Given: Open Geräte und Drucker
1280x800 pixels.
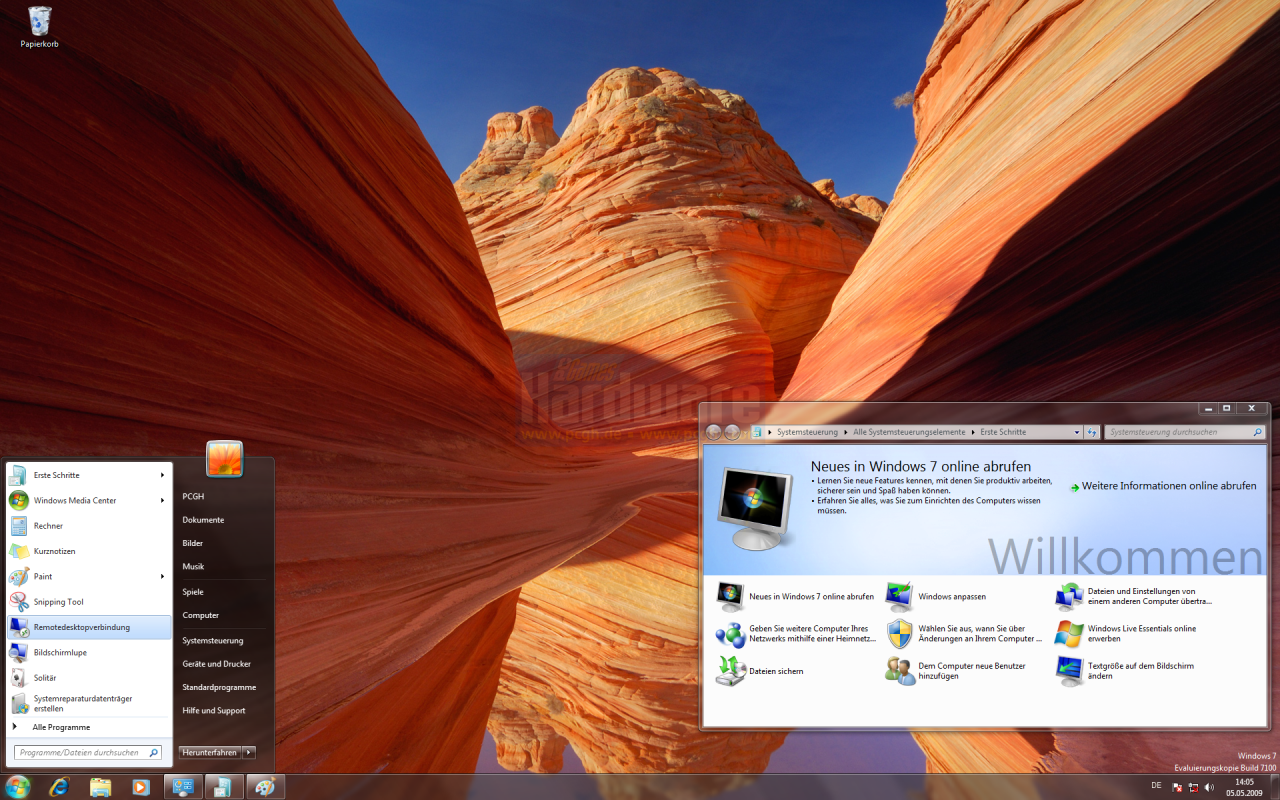Looking at the screenshot, I should tap(216, 664).
